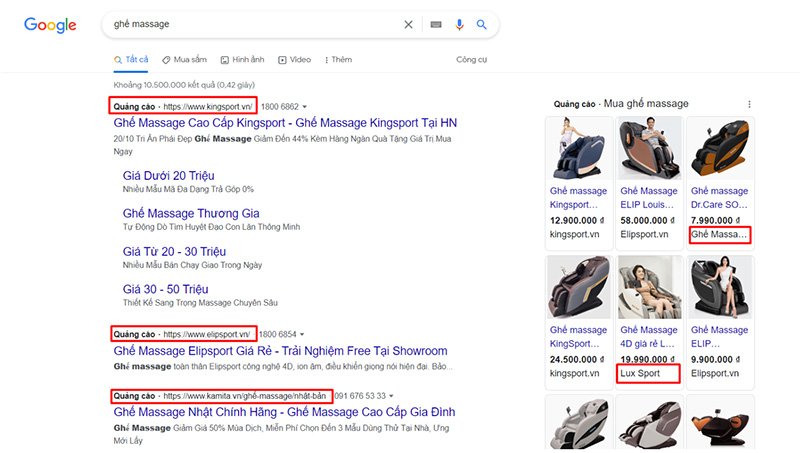Click the Google logo
800x453 pixels.
click(50, 24)
